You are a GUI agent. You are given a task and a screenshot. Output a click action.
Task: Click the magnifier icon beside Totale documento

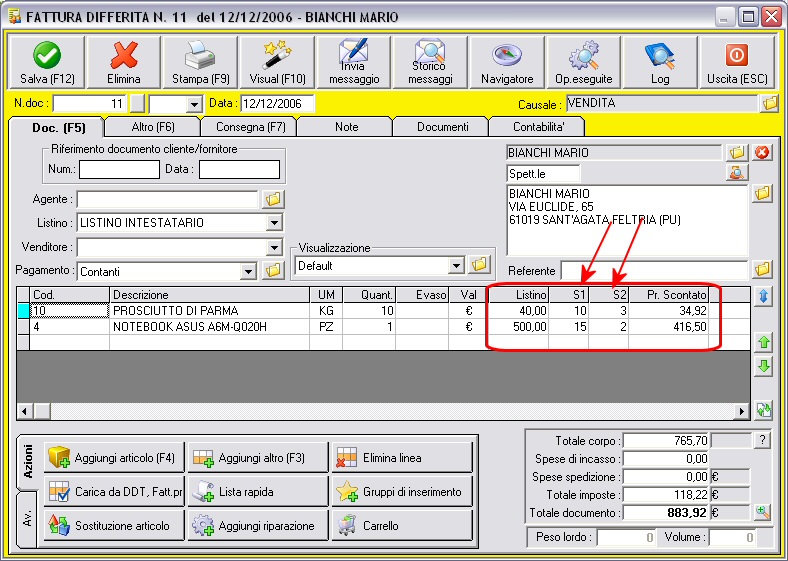(763, 513)
